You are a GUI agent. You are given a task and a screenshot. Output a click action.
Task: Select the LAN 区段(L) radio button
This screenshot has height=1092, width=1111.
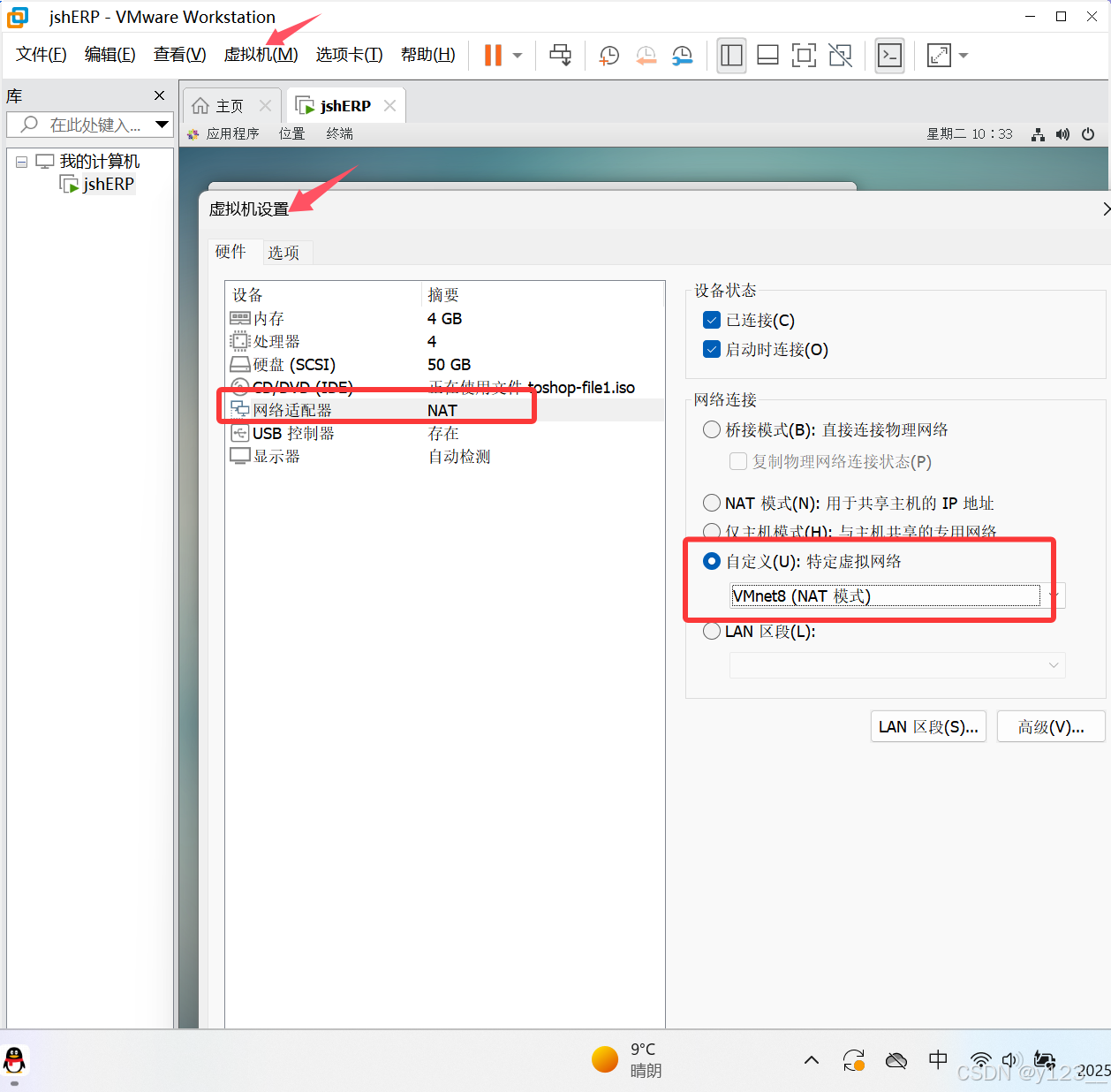pyautogui.click(x=712, y=632)
